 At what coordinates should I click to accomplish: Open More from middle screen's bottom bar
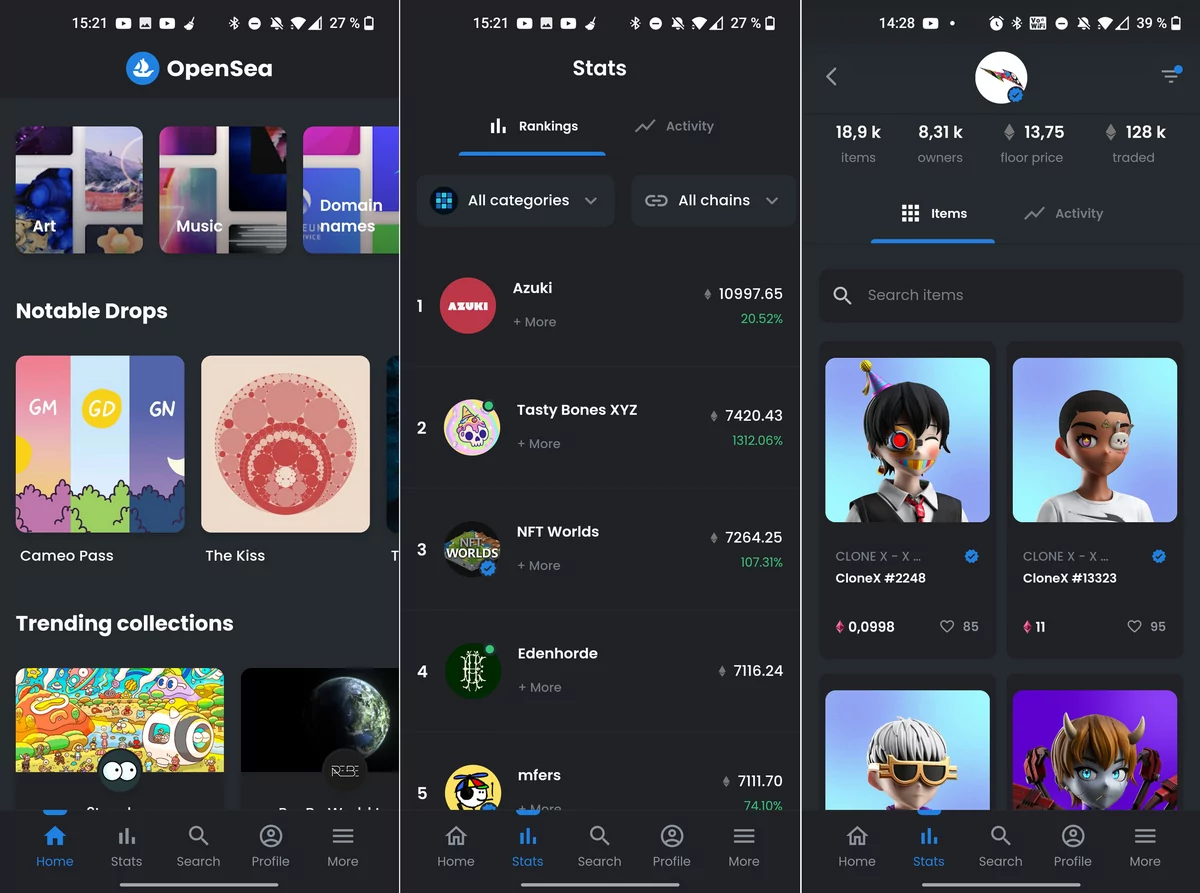[743, 846]
